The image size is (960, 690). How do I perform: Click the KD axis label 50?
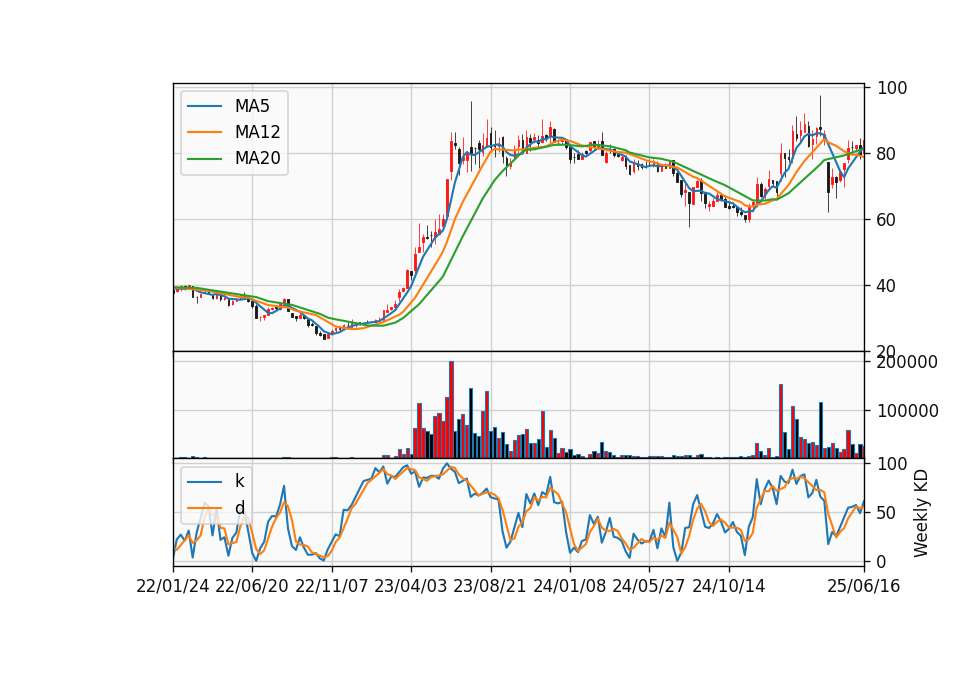pyautogui.click(x=886, y=513)
